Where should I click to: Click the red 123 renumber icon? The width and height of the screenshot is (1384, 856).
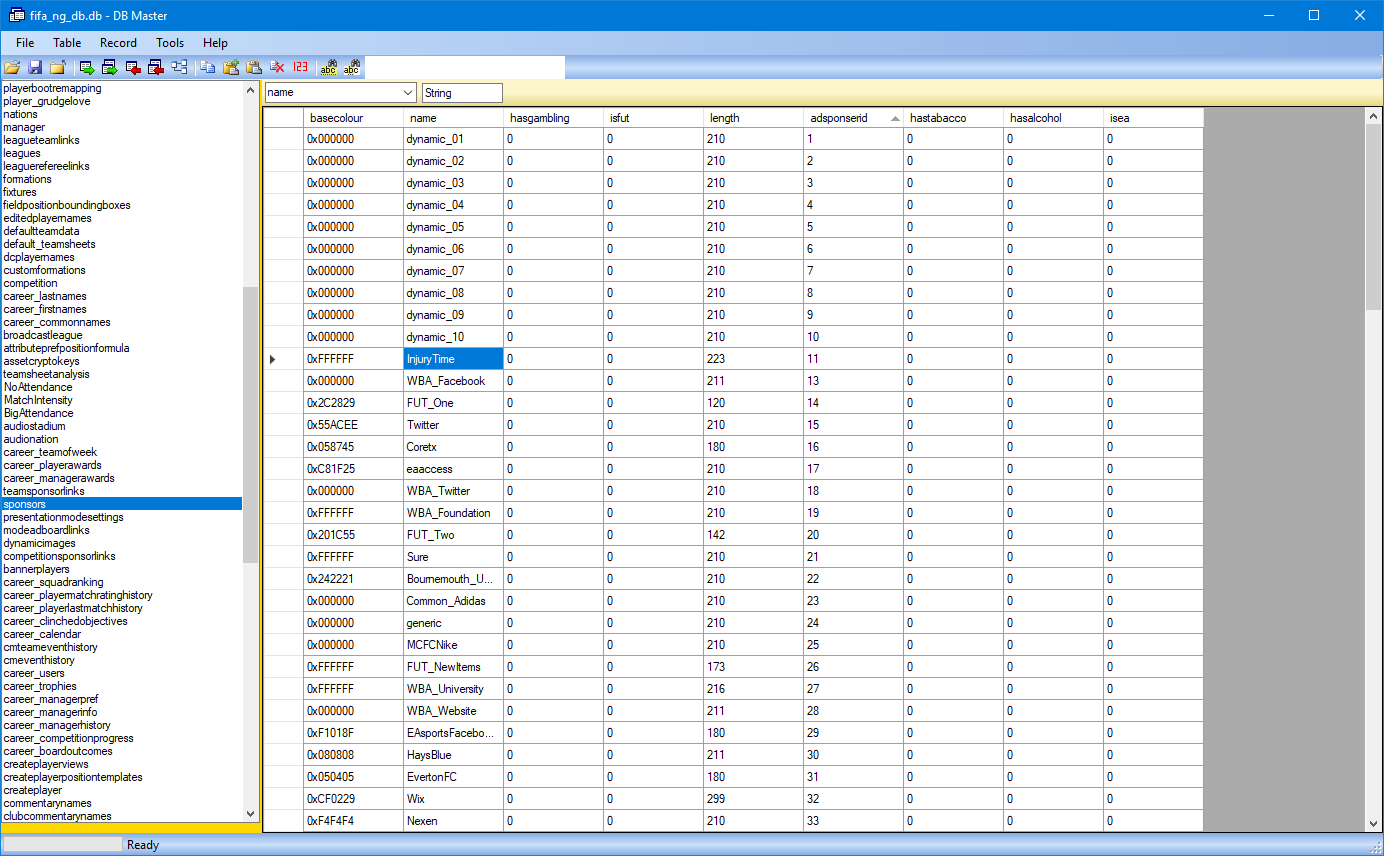click(300, 68)
